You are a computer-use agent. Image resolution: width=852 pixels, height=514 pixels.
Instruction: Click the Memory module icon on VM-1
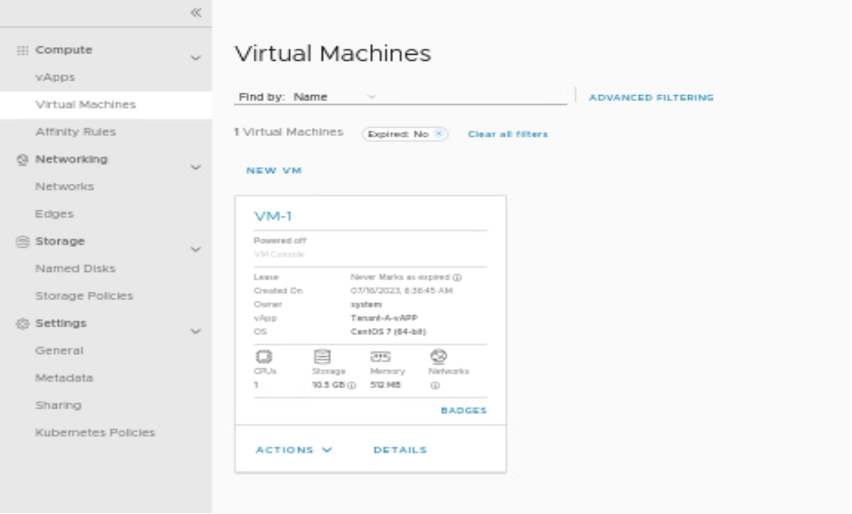pos(380,355)
